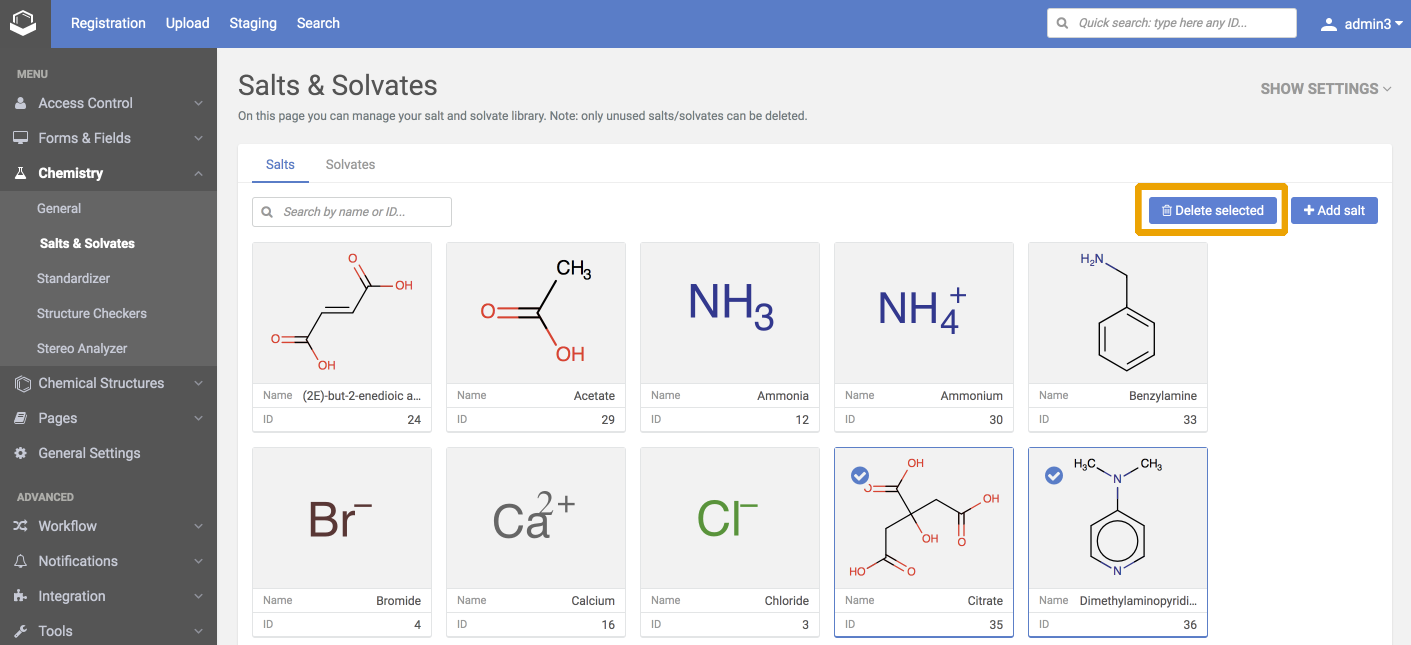Click the app logo in top-left corner

click(23, 23)
